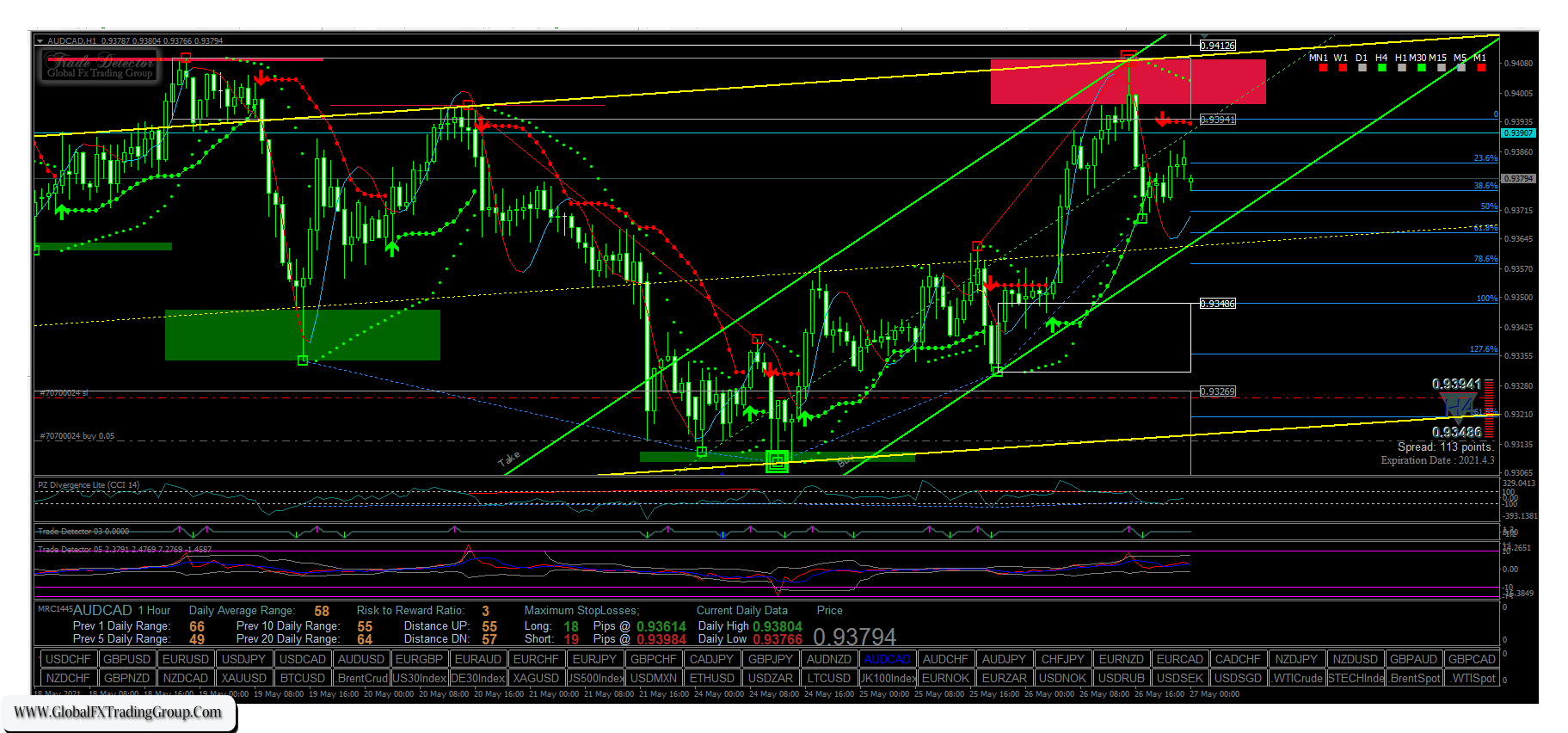1568x733 pixels.
Task: Switch chart to the EURUSD symbol
Action: pos(185,659)
